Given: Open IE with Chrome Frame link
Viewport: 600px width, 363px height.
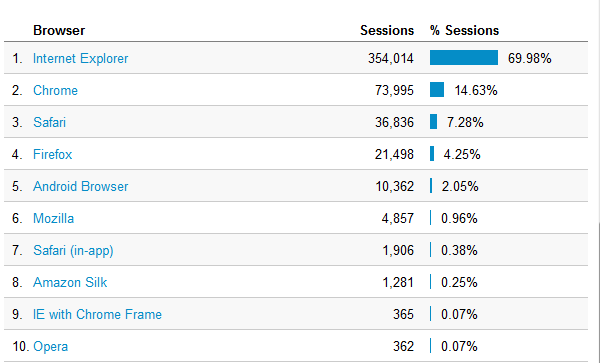Looking at the screenshot, I should pos(97,314).
